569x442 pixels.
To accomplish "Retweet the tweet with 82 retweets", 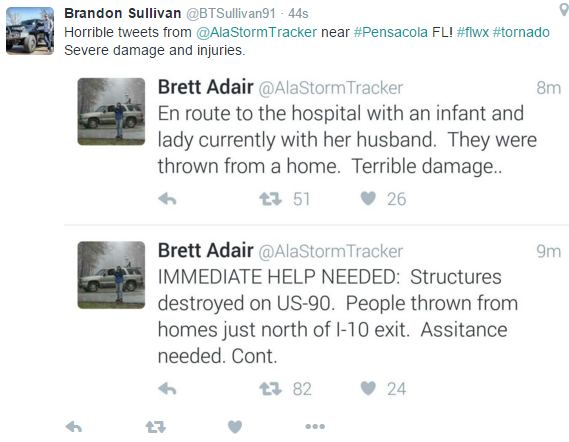I will [270, 389].
